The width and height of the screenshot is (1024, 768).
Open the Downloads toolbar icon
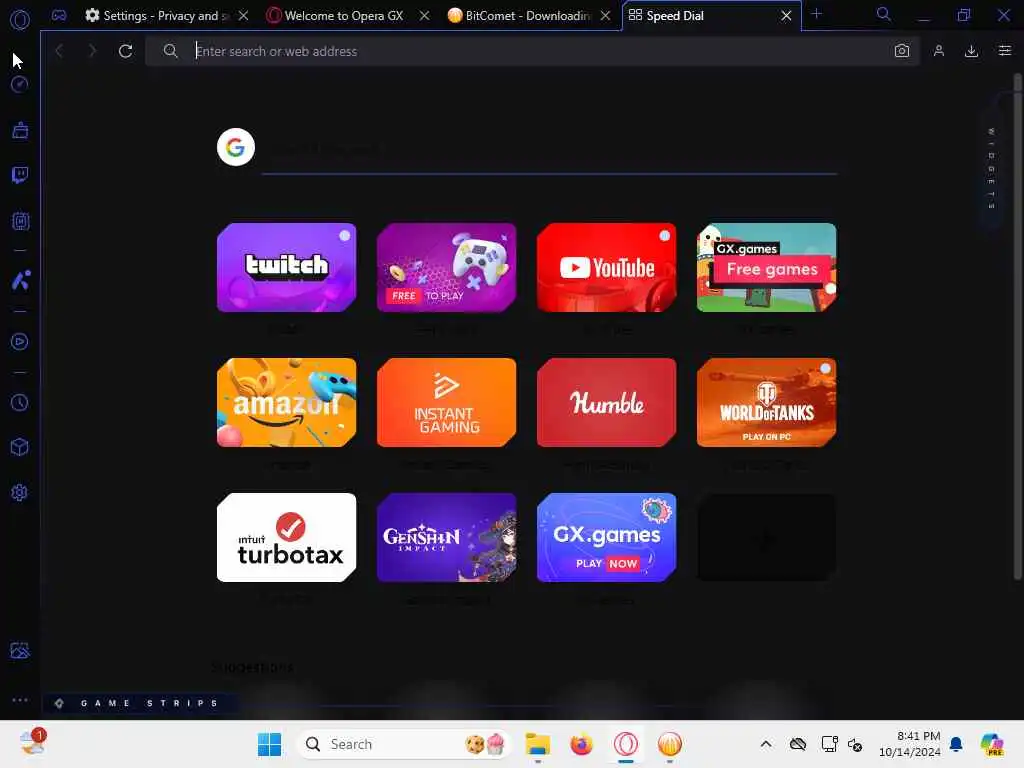coord(971,51)
